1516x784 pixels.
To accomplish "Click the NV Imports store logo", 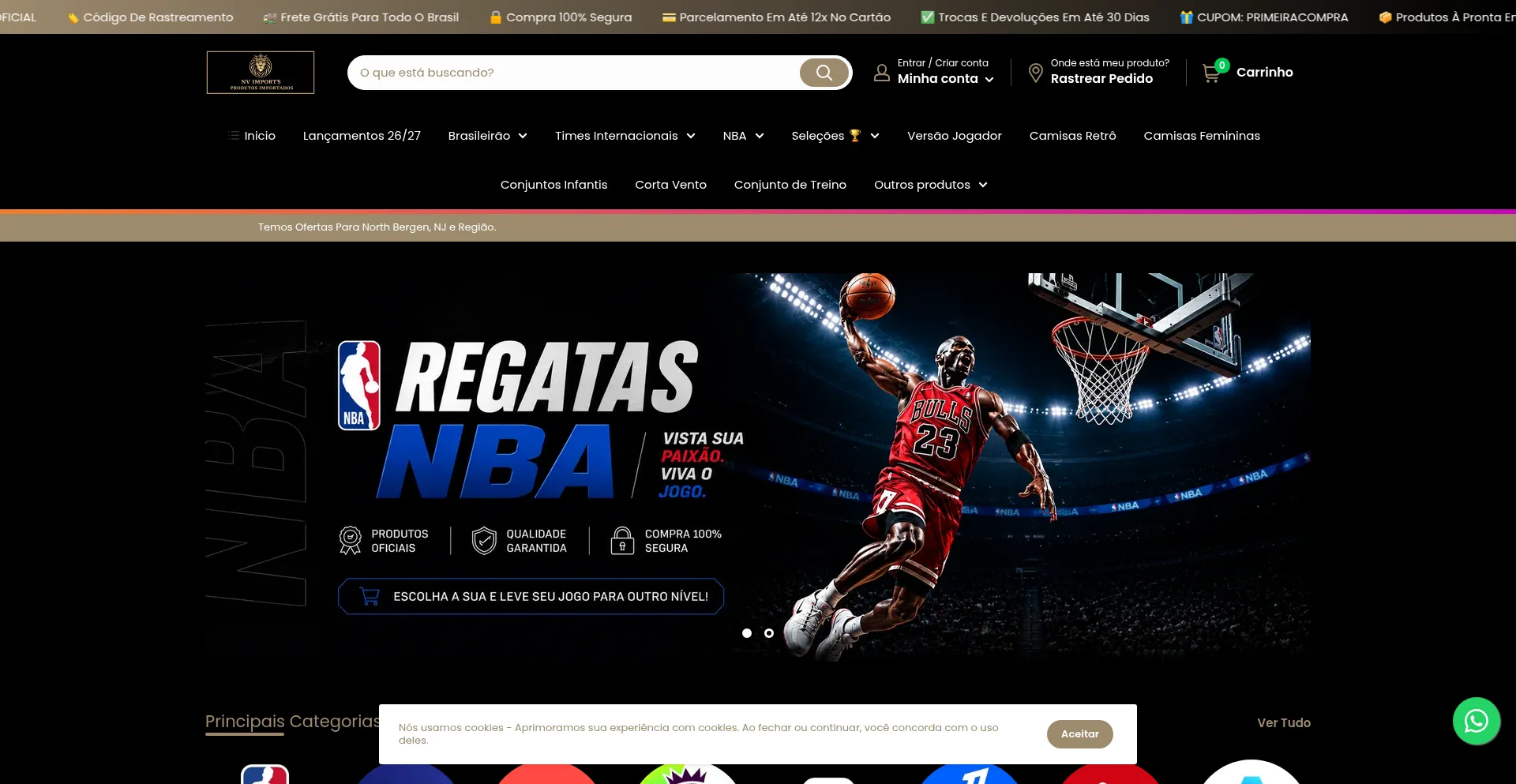I will point(261,73).
